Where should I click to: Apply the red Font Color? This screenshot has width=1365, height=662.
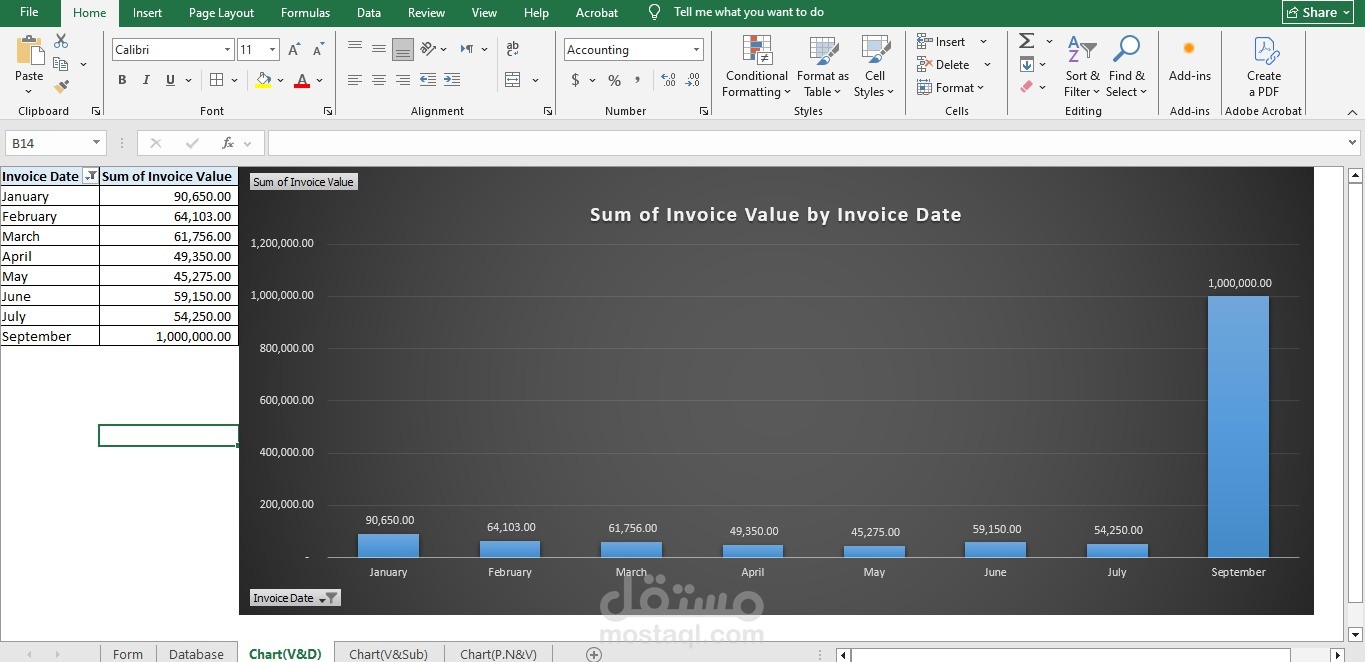click(x=302, y=80)
